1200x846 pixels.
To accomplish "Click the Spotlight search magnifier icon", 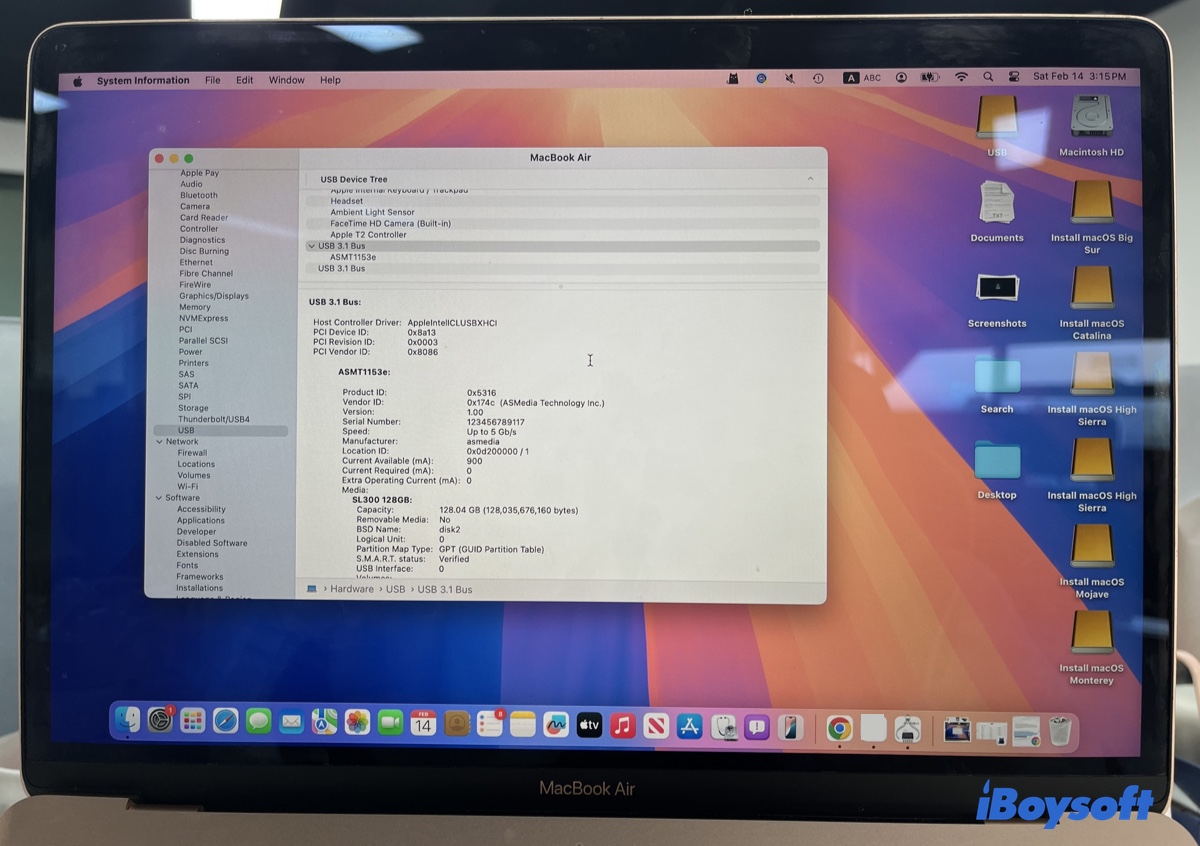I will [988, 77].
